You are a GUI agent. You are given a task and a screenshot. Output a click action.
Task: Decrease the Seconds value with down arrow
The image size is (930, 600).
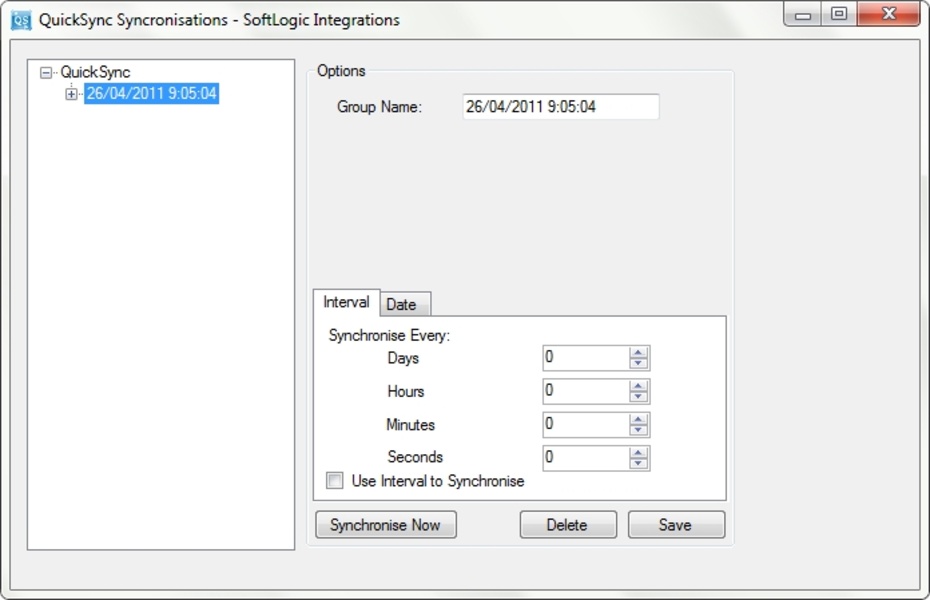[638, 462]
